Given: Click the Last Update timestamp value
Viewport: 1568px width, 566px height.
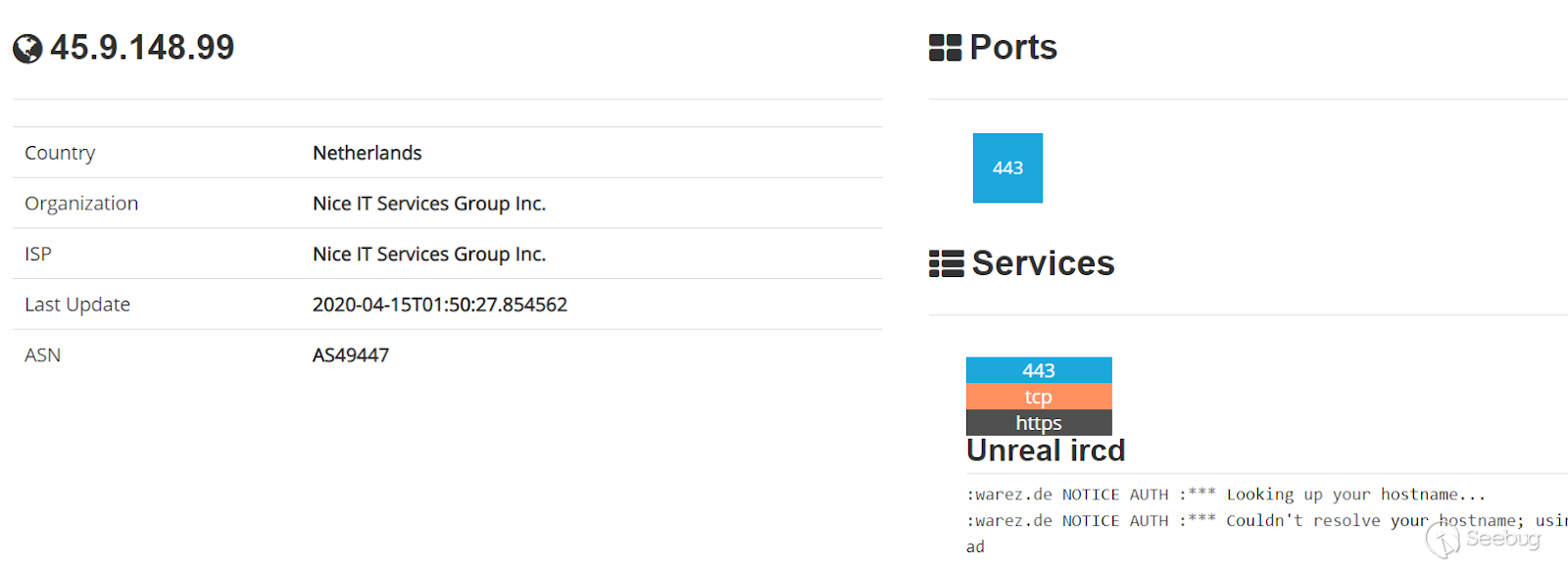Looking at the screenshot, I should coord(439,305).
